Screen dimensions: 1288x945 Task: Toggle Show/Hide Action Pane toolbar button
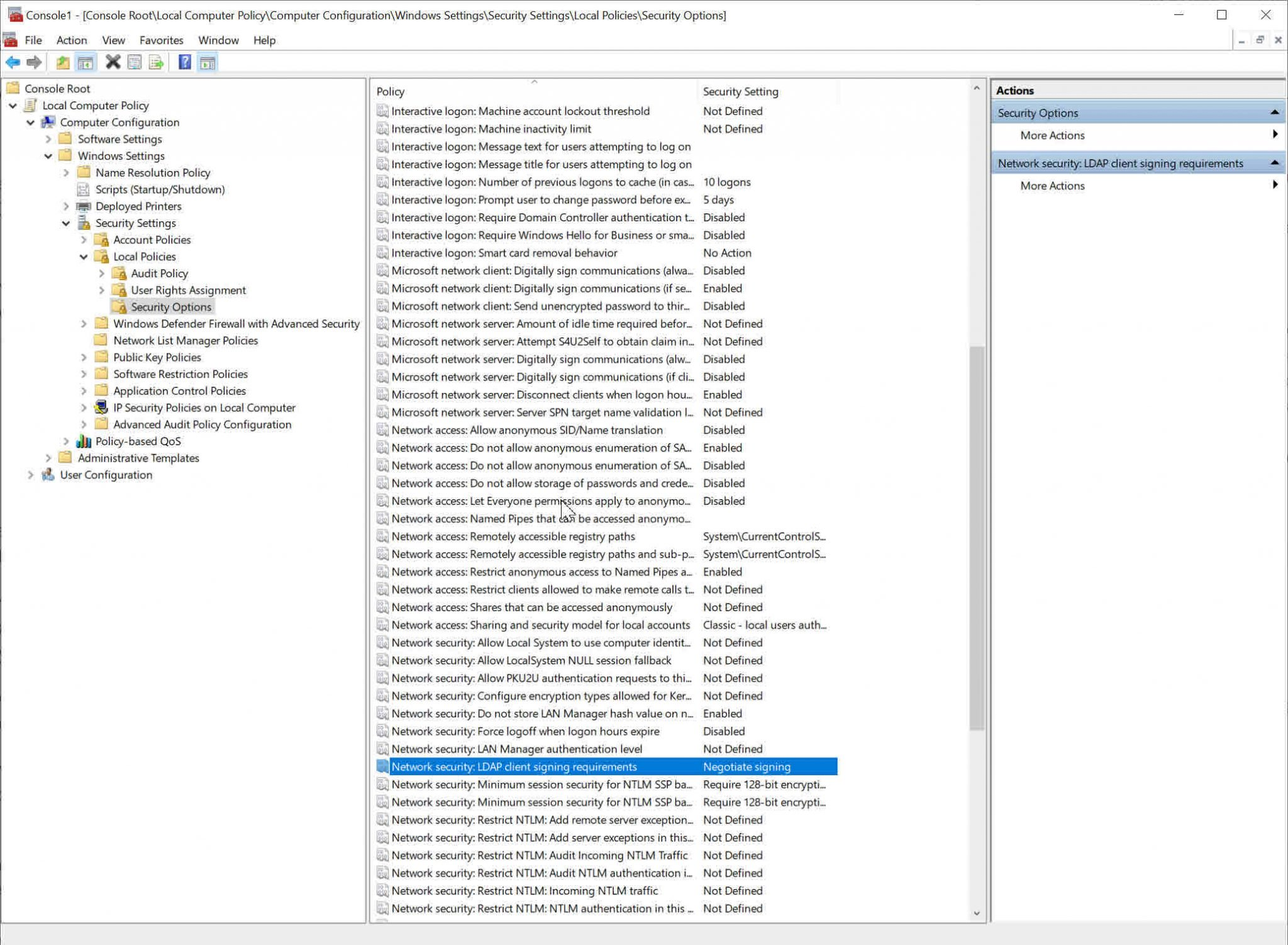pos(208,62)
